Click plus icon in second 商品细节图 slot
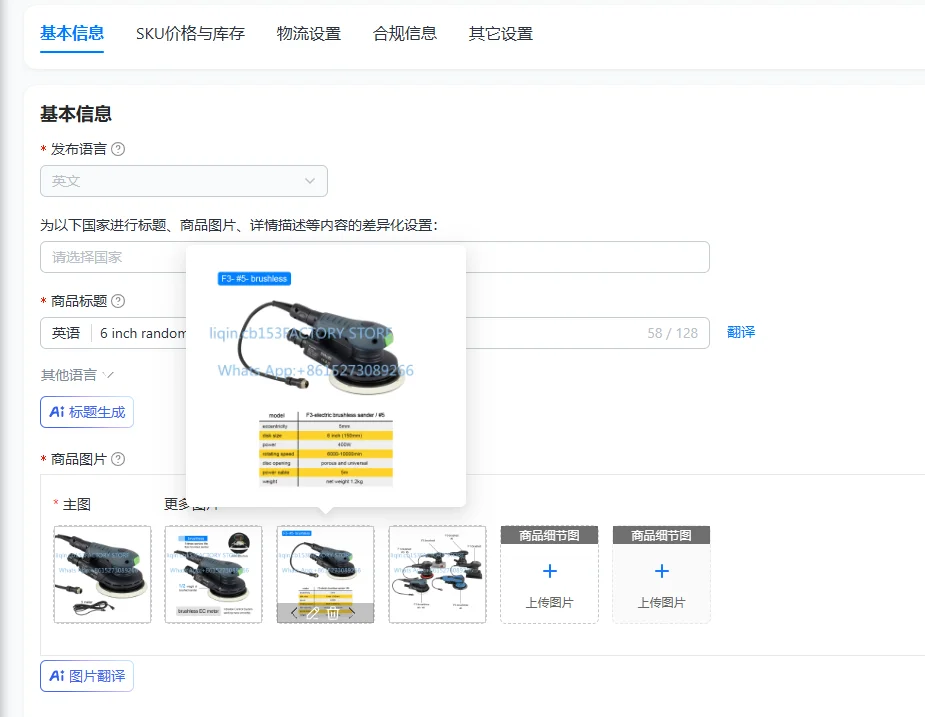925x717 pixels. [x=661, y=571]
